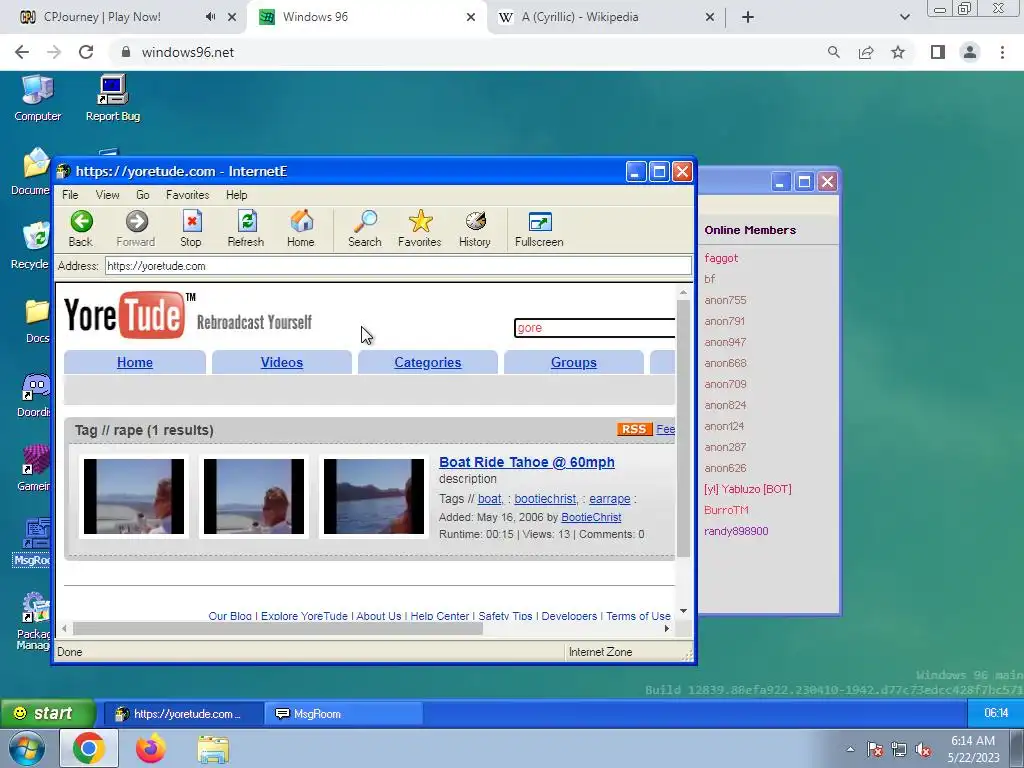The width and height of the screenshot is (1024, 768).
Task: Click the Forward arrow in InternetE
Action: [136, 229]
